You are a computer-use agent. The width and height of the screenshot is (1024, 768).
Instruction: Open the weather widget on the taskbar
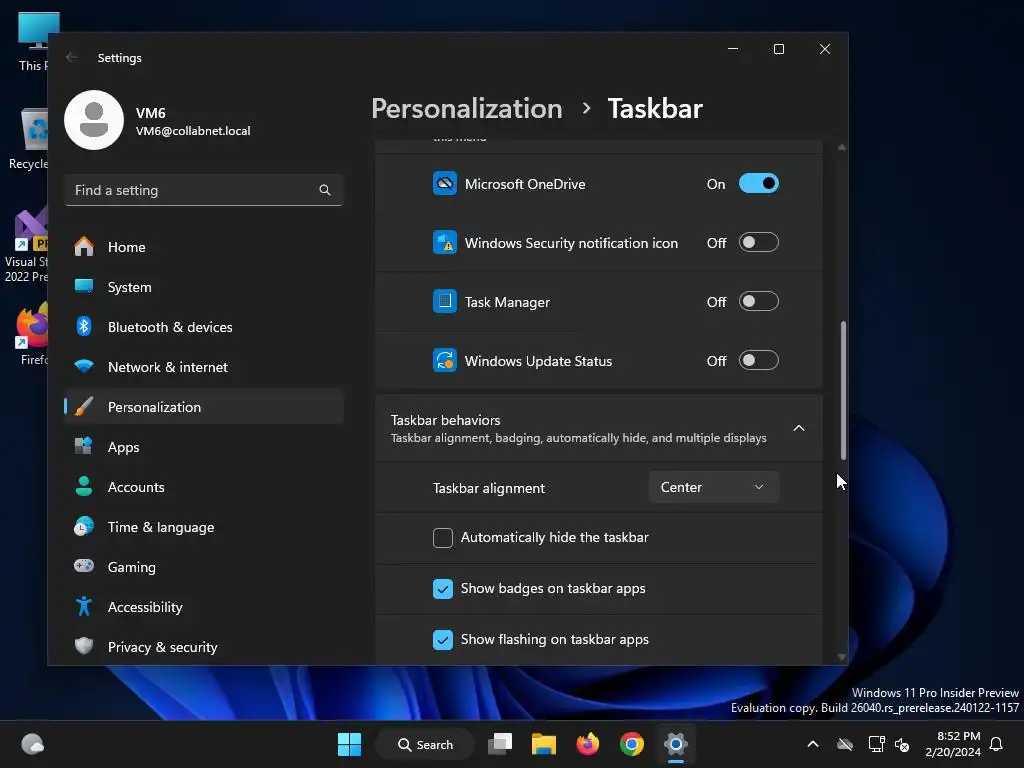33,744
